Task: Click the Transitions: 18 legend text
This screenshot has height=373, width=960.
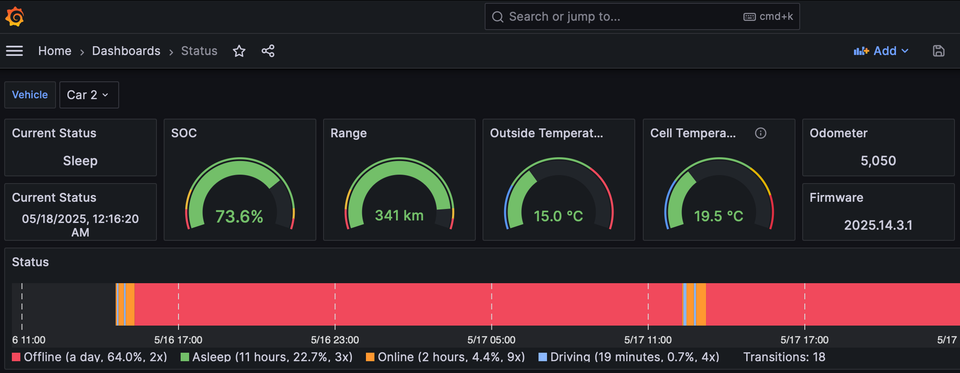Action: tap(784, 356)
